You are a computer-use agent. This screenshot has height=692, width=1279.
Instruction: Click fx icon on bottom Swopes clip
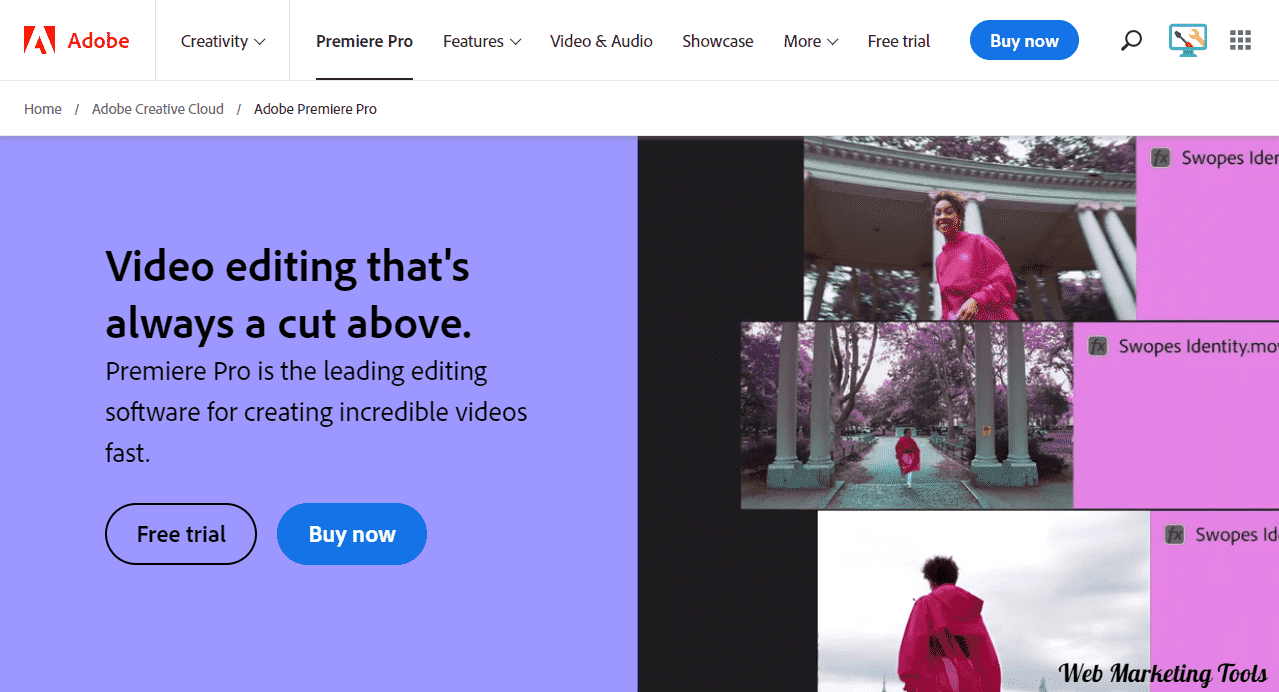(x=1175, y=535)
